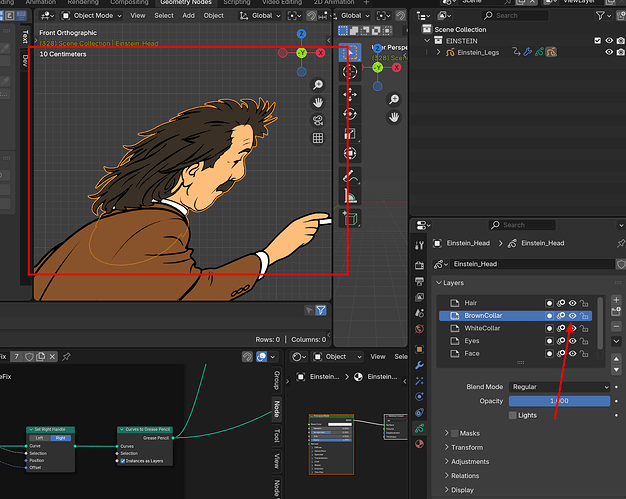Open the Object Mode dropdown
The image size is (626, 499).
click(x=91, y=16)
